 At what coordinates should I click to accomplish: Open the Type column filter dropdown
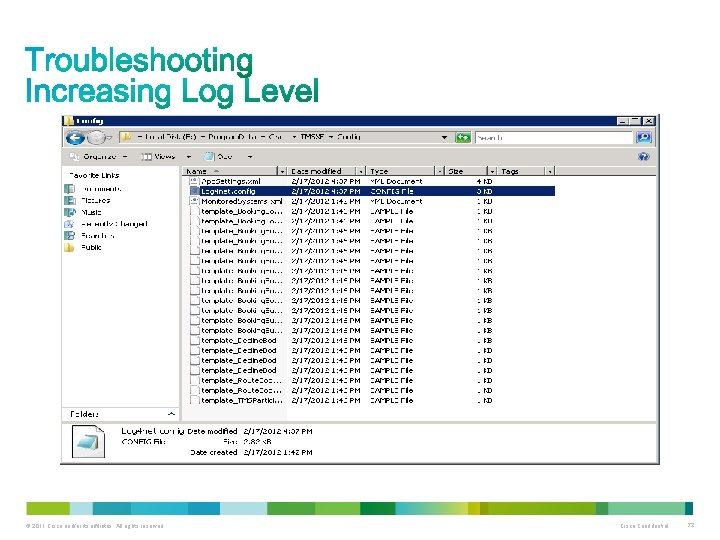click(439, 171)
